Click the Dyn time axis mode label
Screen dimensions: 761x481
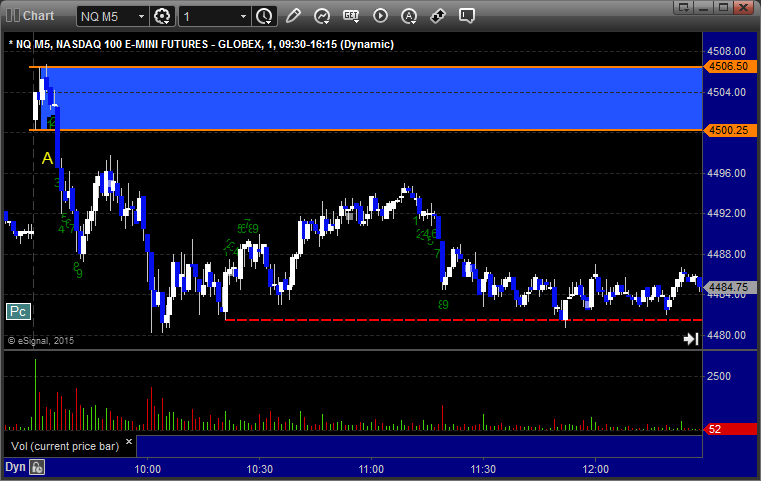(x=15, y=467)
